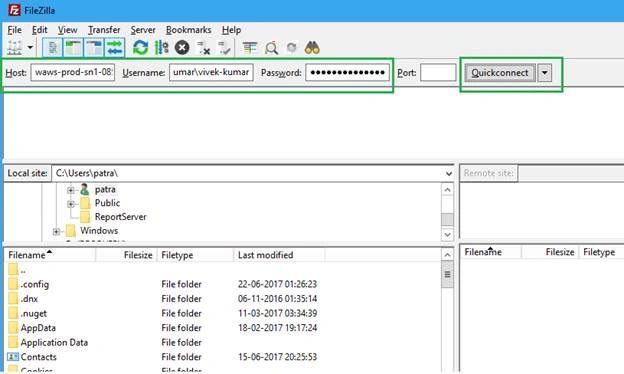Select the Application Data folder row
This screenshot has height=374, width=624.
pyautogui.click(x=223, y=342)
